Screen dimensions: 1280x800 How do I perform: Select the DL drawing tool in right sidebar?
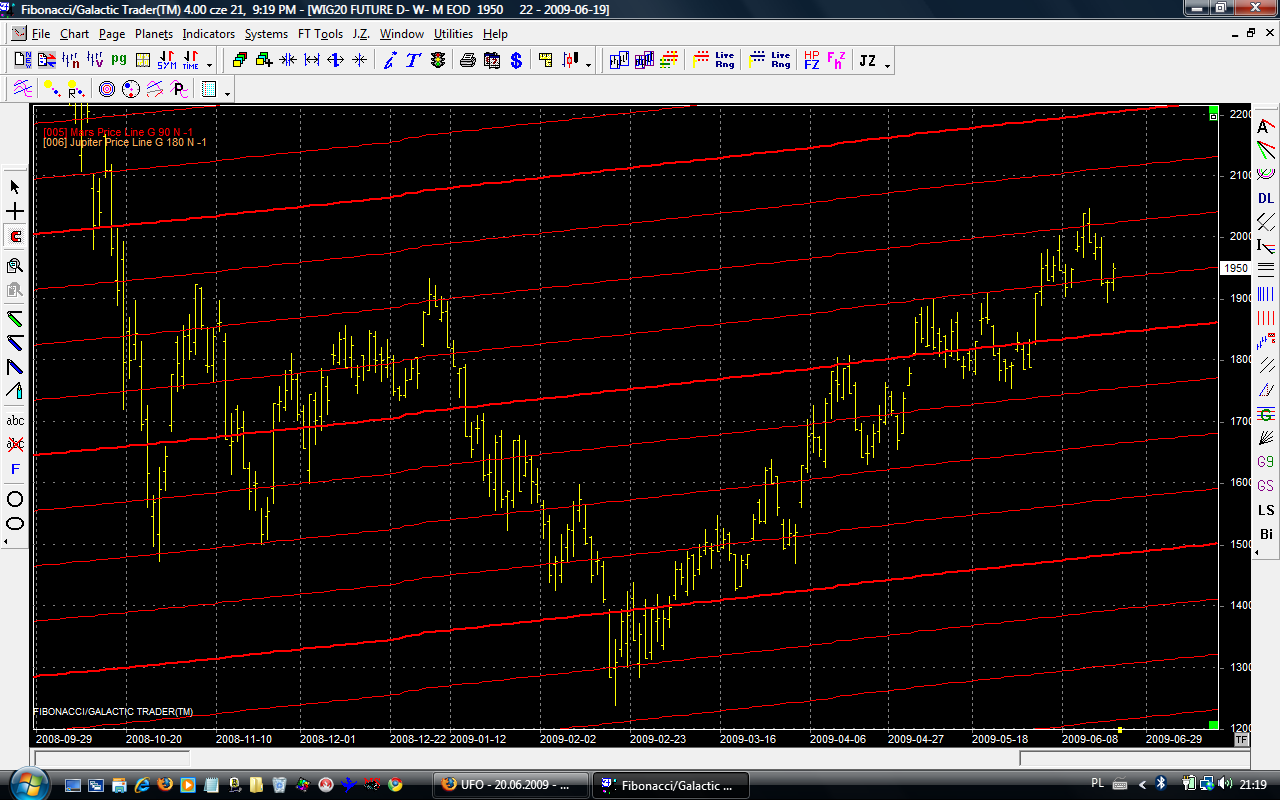(1266, 198)
